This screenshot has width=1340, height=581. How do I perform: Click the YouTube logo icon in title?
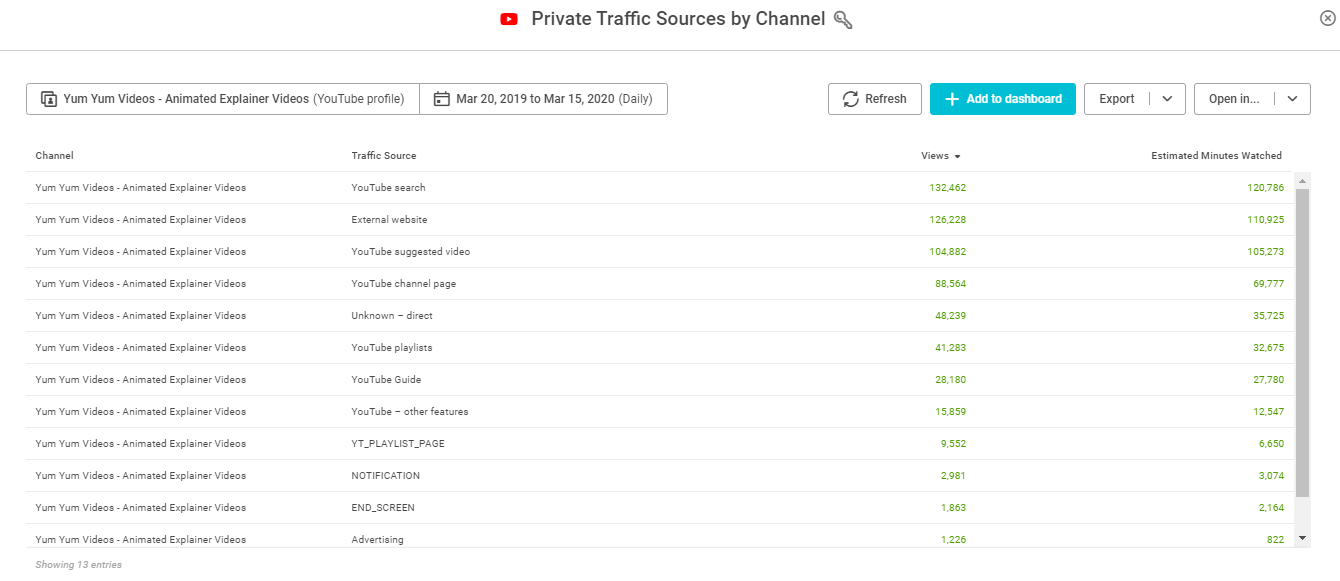[509, 19]
